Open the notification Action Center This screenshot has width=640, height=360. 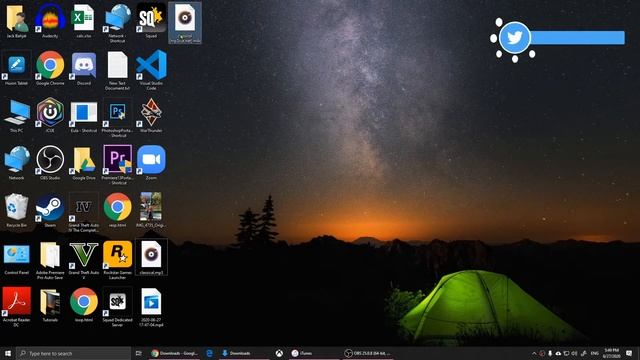point(629,353)
